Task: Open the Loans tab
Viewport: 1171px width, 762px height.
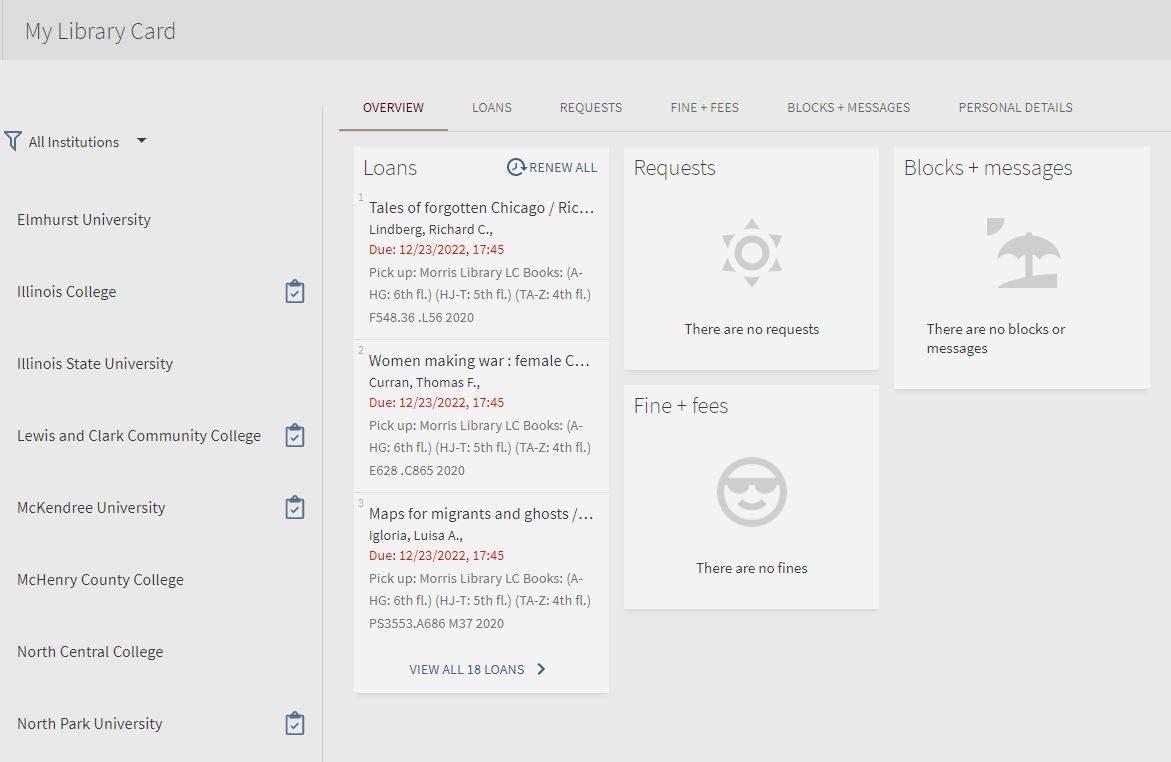Action: coord(491,108)
